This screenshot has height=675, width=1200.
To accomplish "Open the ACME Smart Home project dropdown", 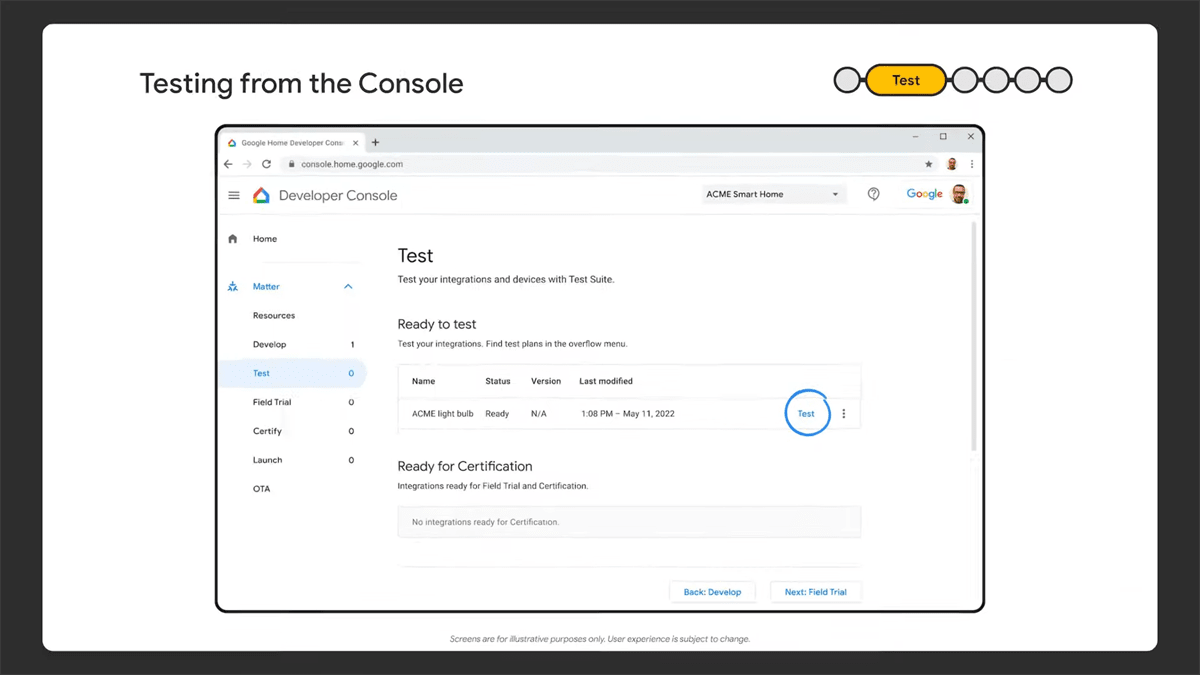I will tap(773, 194).
